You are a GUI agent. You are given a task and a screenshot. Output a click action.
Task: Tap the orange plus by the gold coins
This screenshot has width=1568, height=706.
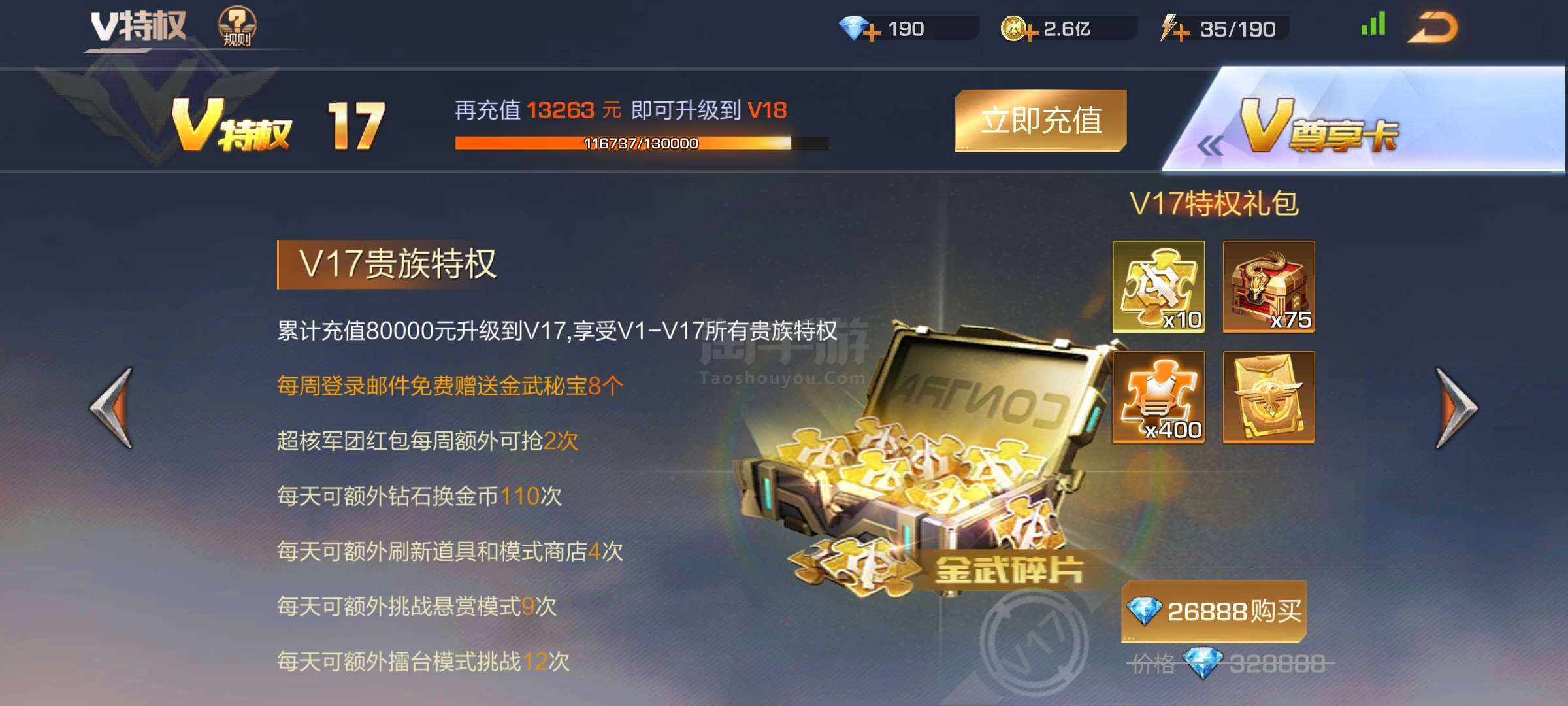(1030, 32)
